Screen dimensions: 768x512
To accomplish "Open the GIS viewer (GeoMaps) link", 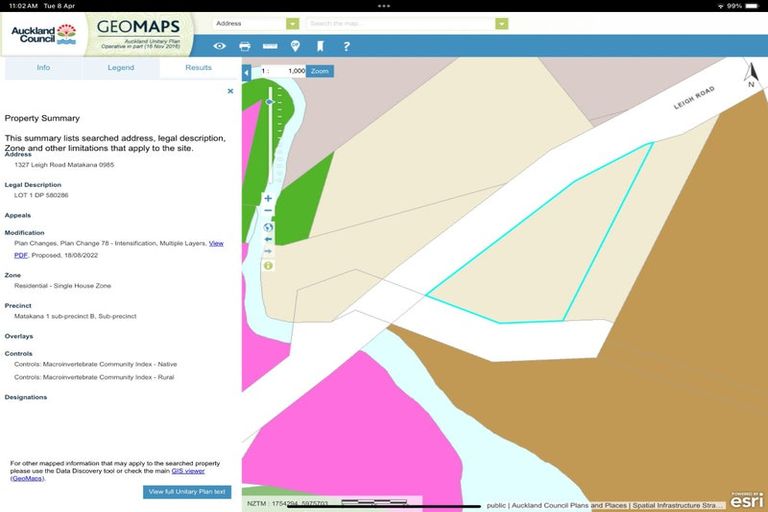I will pos(188,471).
